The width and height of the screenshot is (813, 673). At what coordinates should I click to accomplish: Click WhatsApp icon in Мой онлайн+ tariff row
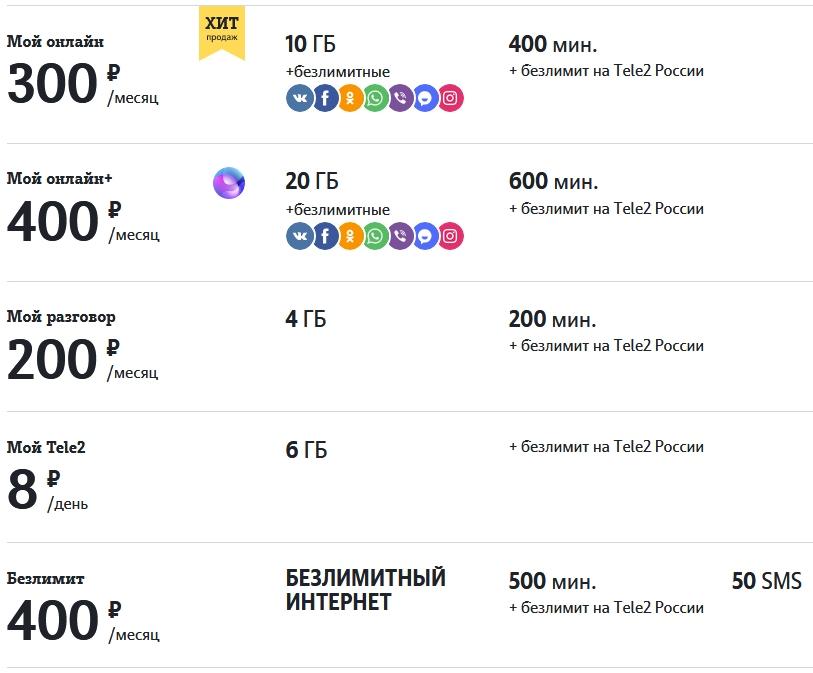(x=375, y=236)
